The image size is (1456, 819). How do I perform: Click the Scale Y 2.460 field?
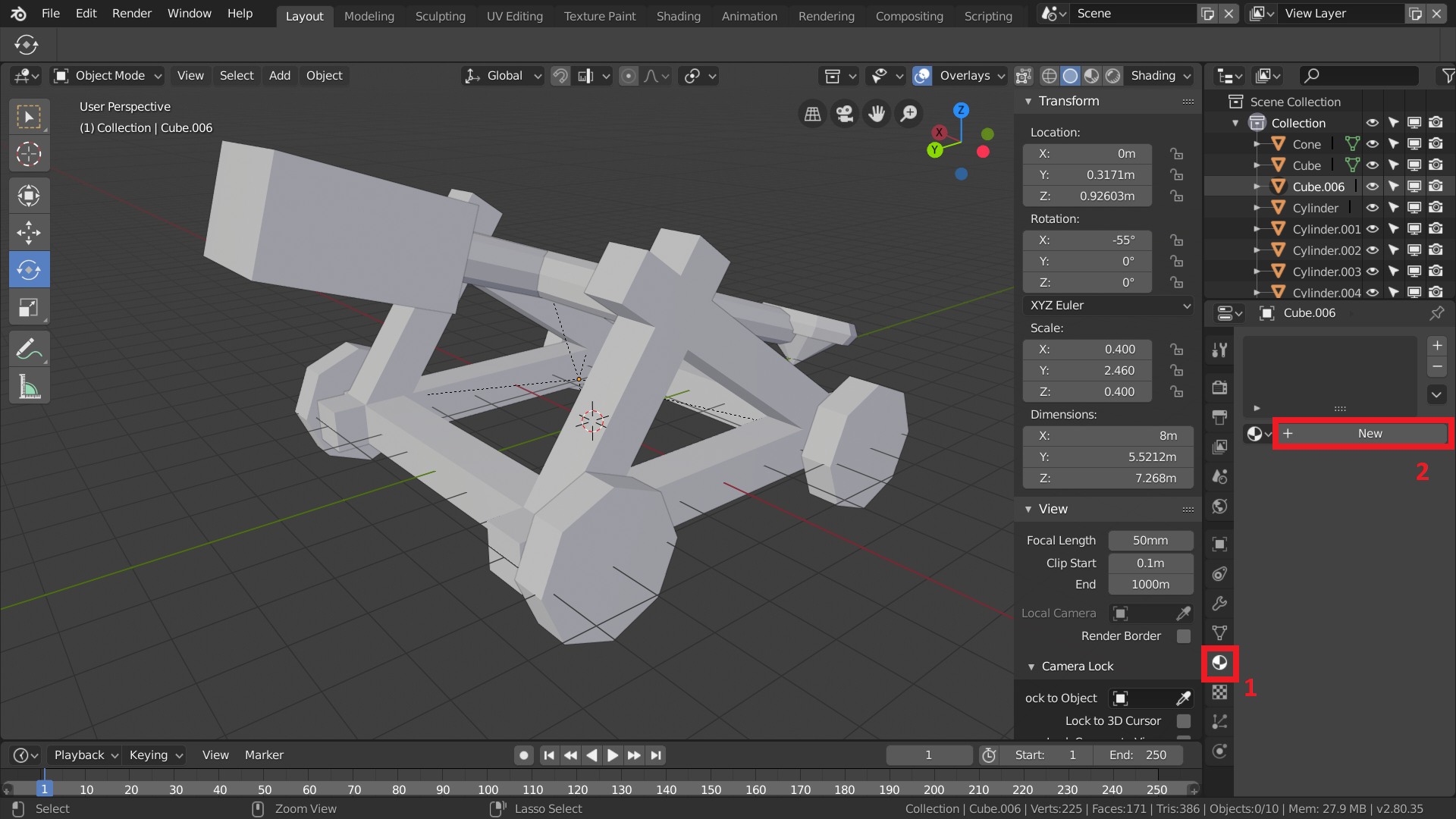(x=1087, y=371)
